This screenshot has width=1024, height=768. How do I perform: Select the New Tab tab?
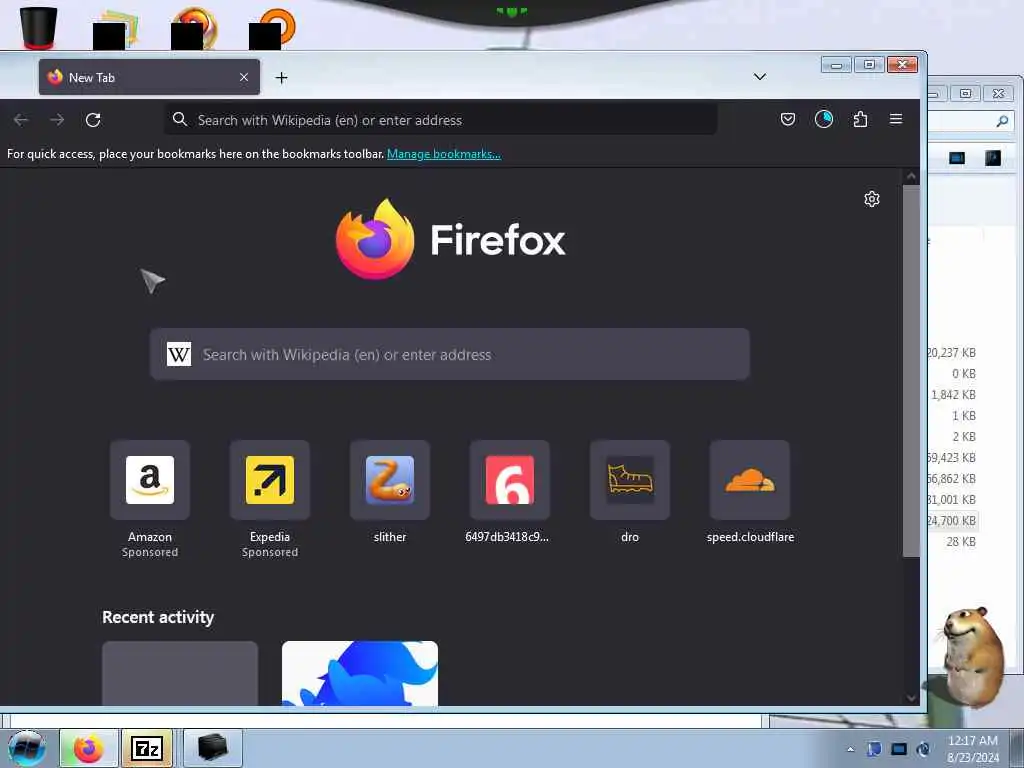[149, 77]
